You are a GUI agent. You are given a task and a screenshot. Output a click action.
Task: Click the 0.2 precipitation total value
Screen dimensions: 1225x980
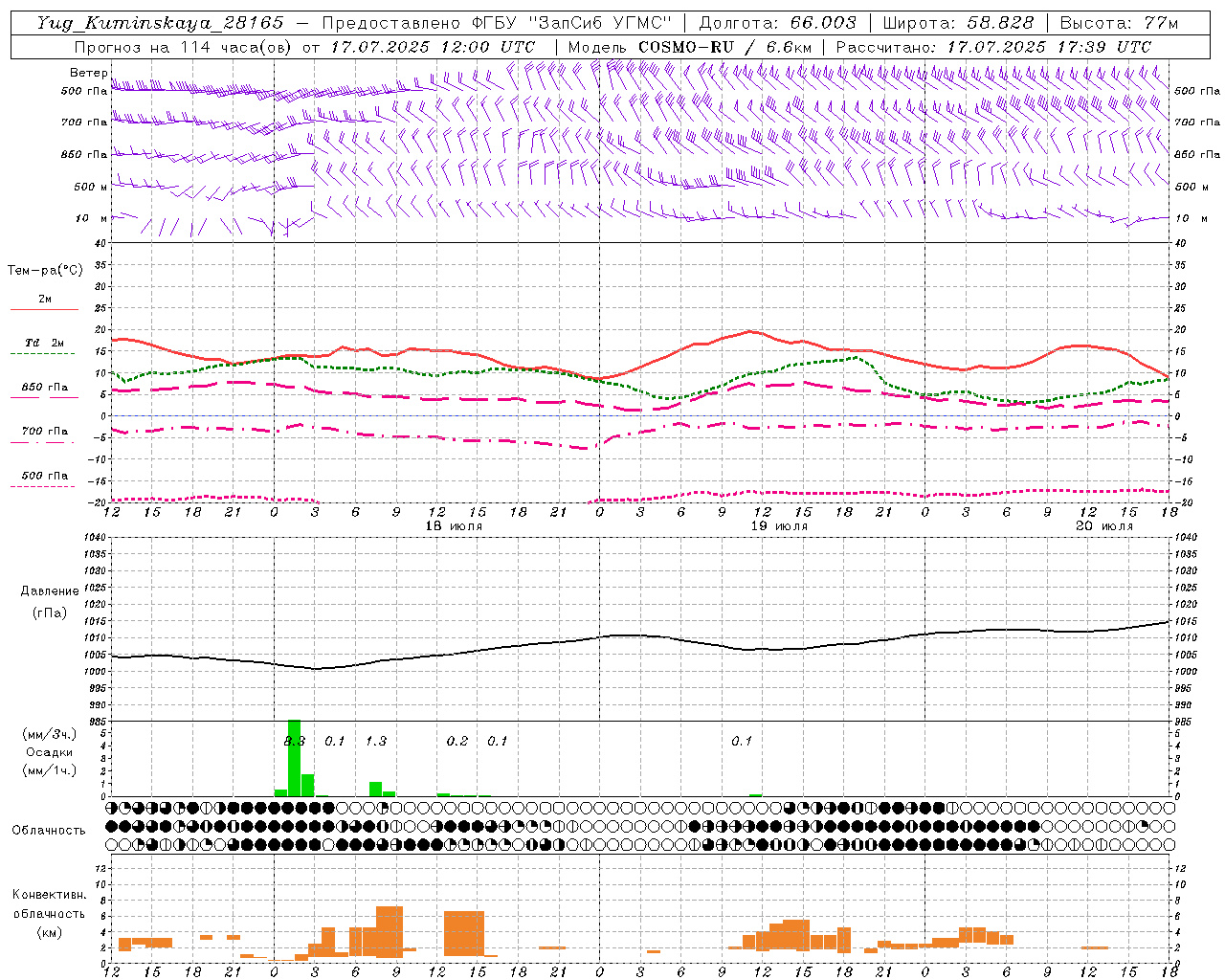(457, 741)
